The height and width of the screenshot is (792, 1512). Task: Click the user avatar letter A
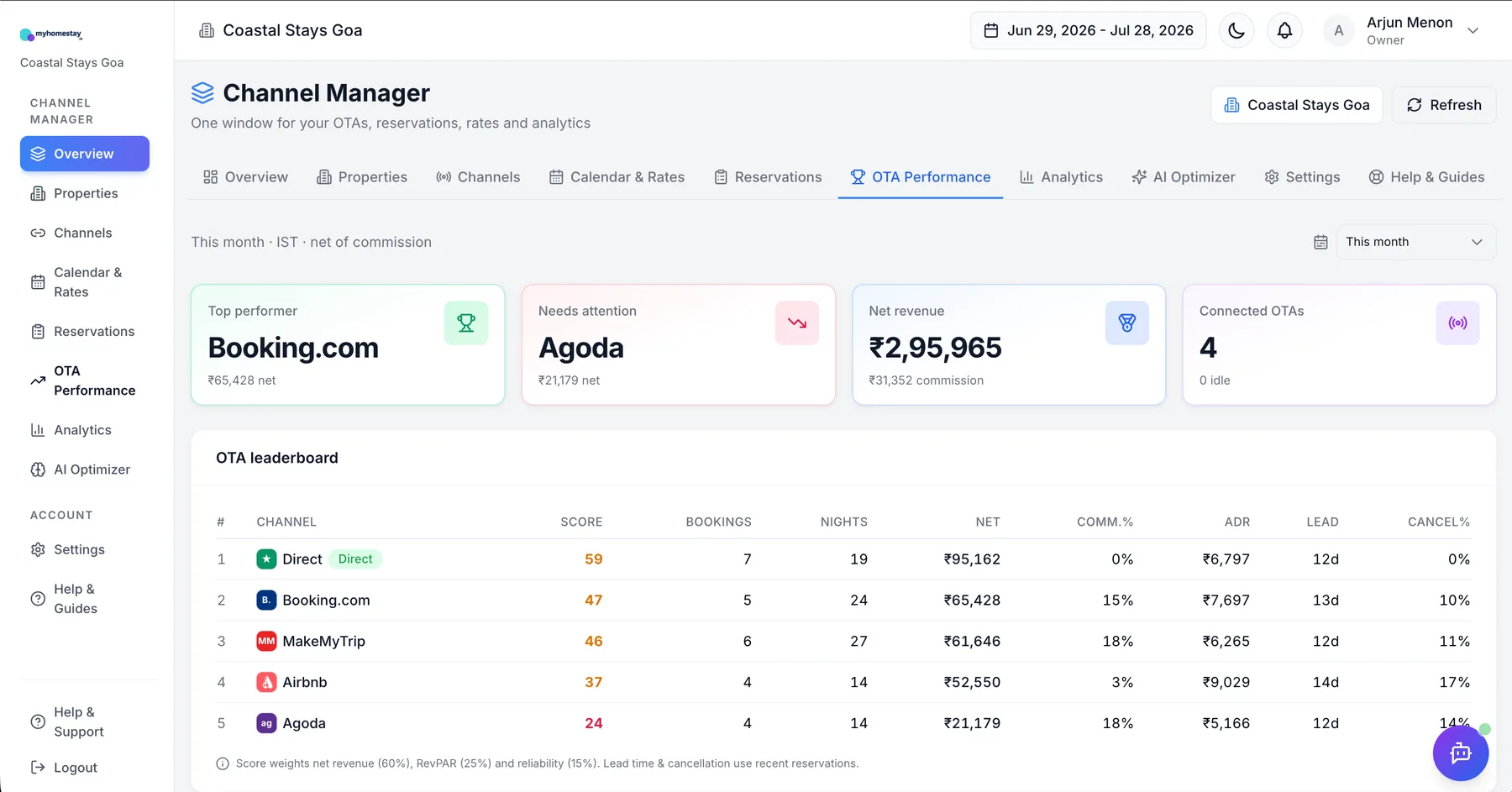click(1339, 30)
